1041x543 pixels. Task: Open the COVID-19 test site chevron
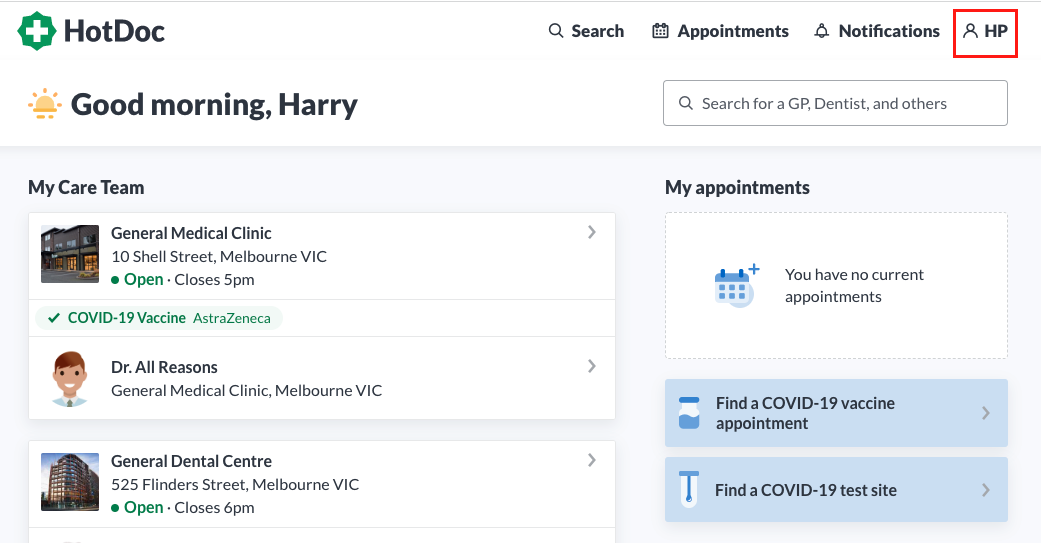click(x=986, y=490)
